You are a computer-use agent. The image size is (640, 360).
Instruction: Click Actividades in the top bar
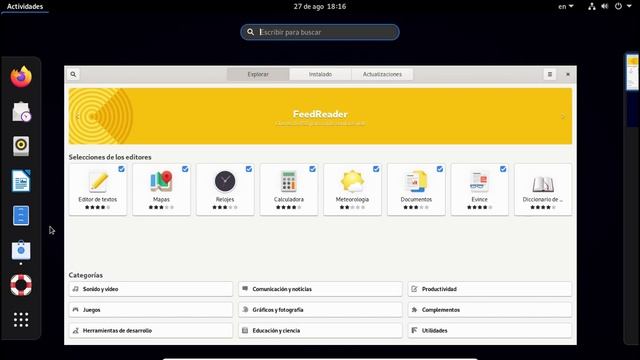click(25, 6)
